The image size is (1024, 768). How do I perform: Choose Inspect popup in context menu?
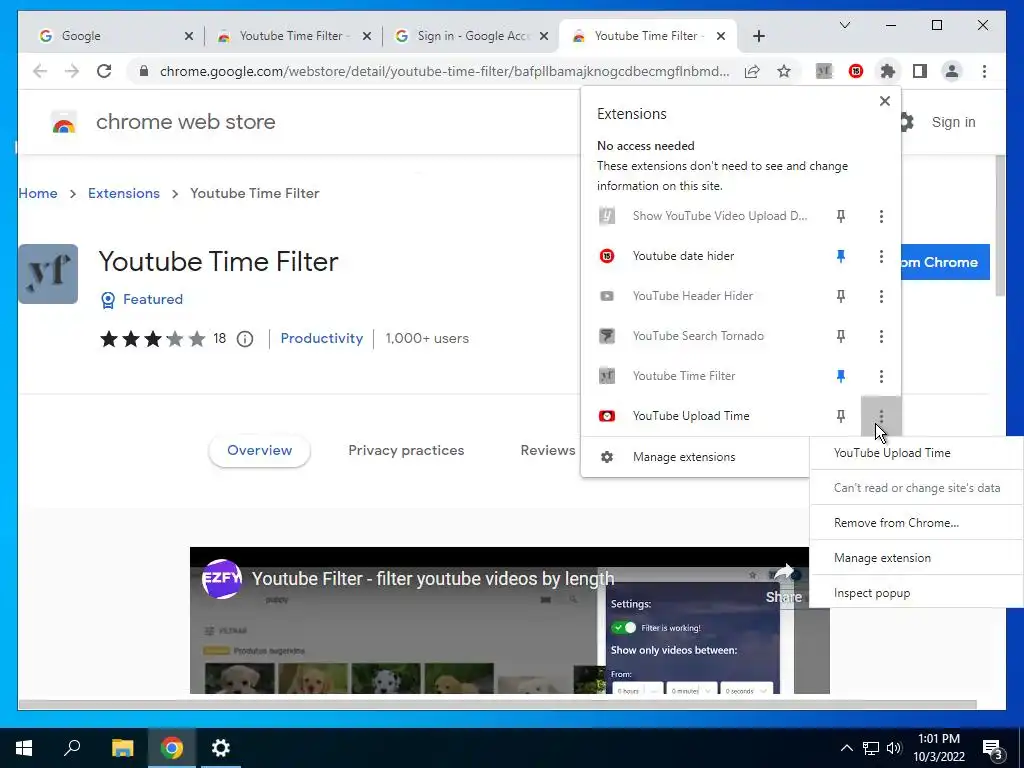coord(916,593)
